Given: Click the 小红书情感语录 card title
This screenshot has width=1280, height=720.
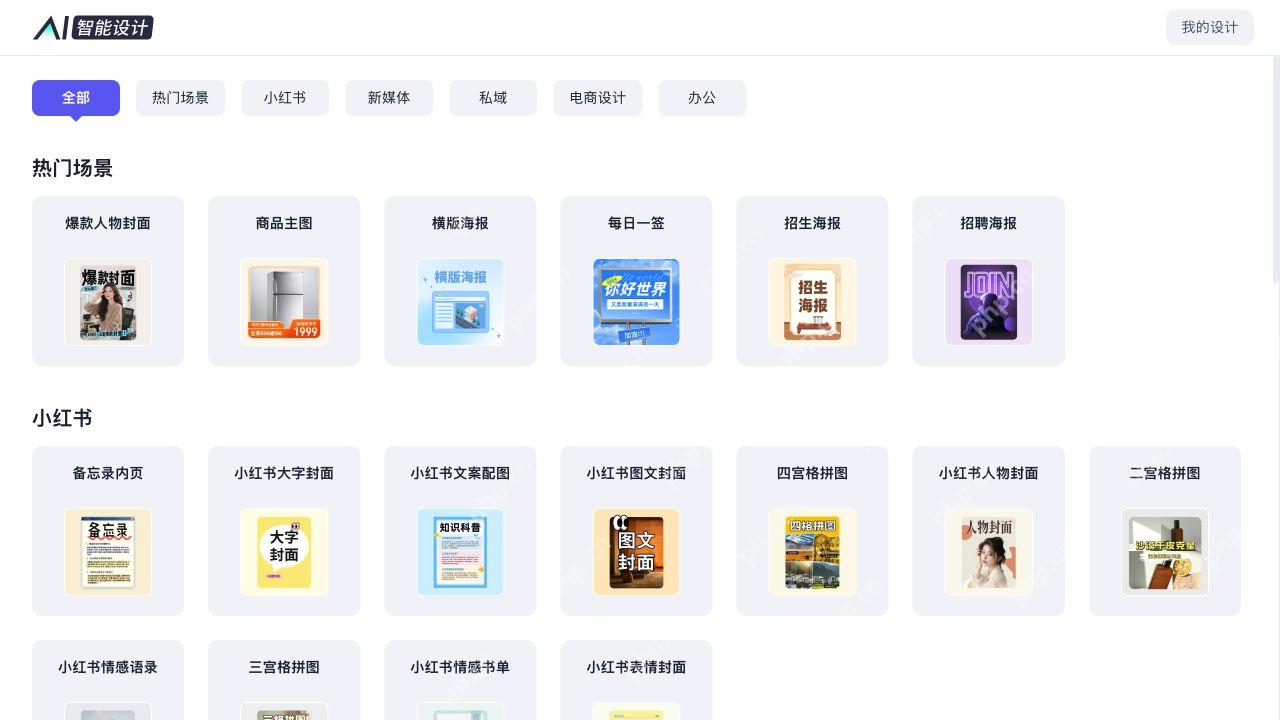Looking at the screenshot, I should point(108,667).
